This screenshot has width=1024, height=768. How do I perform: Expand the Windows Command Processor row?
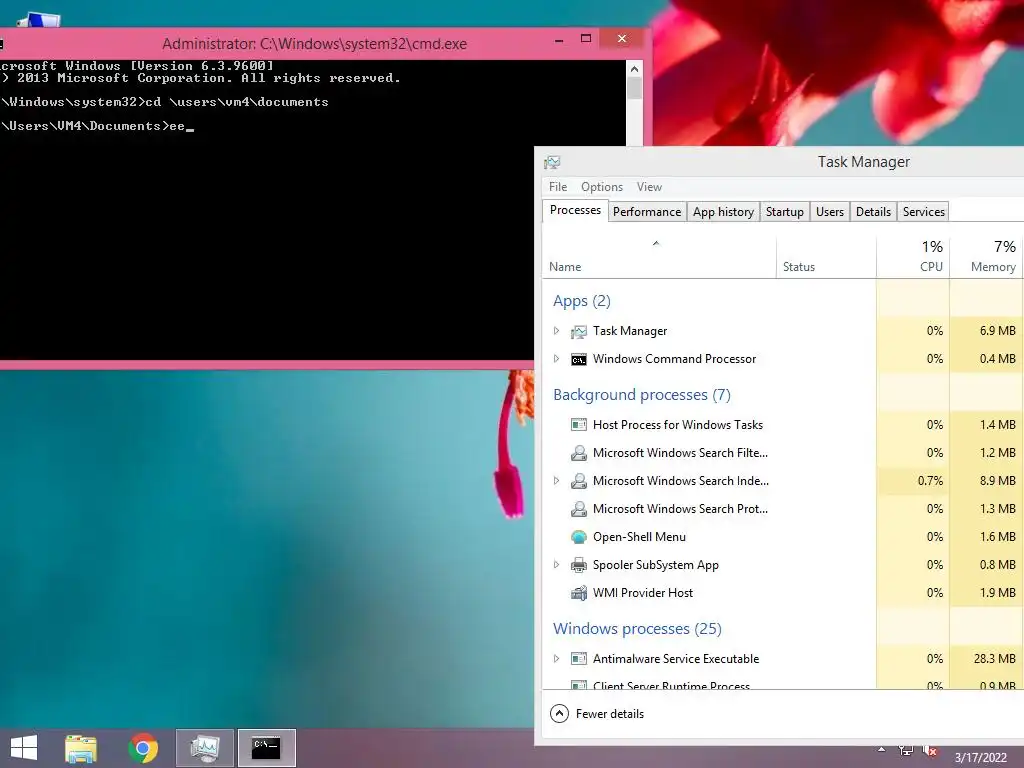click(x=556, y=359)
